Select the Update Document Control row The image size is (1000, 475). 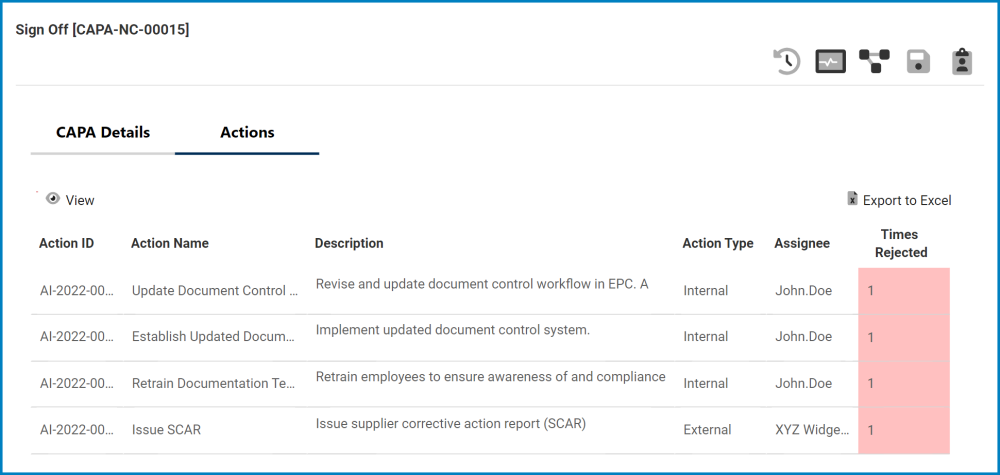pos(215,291)
